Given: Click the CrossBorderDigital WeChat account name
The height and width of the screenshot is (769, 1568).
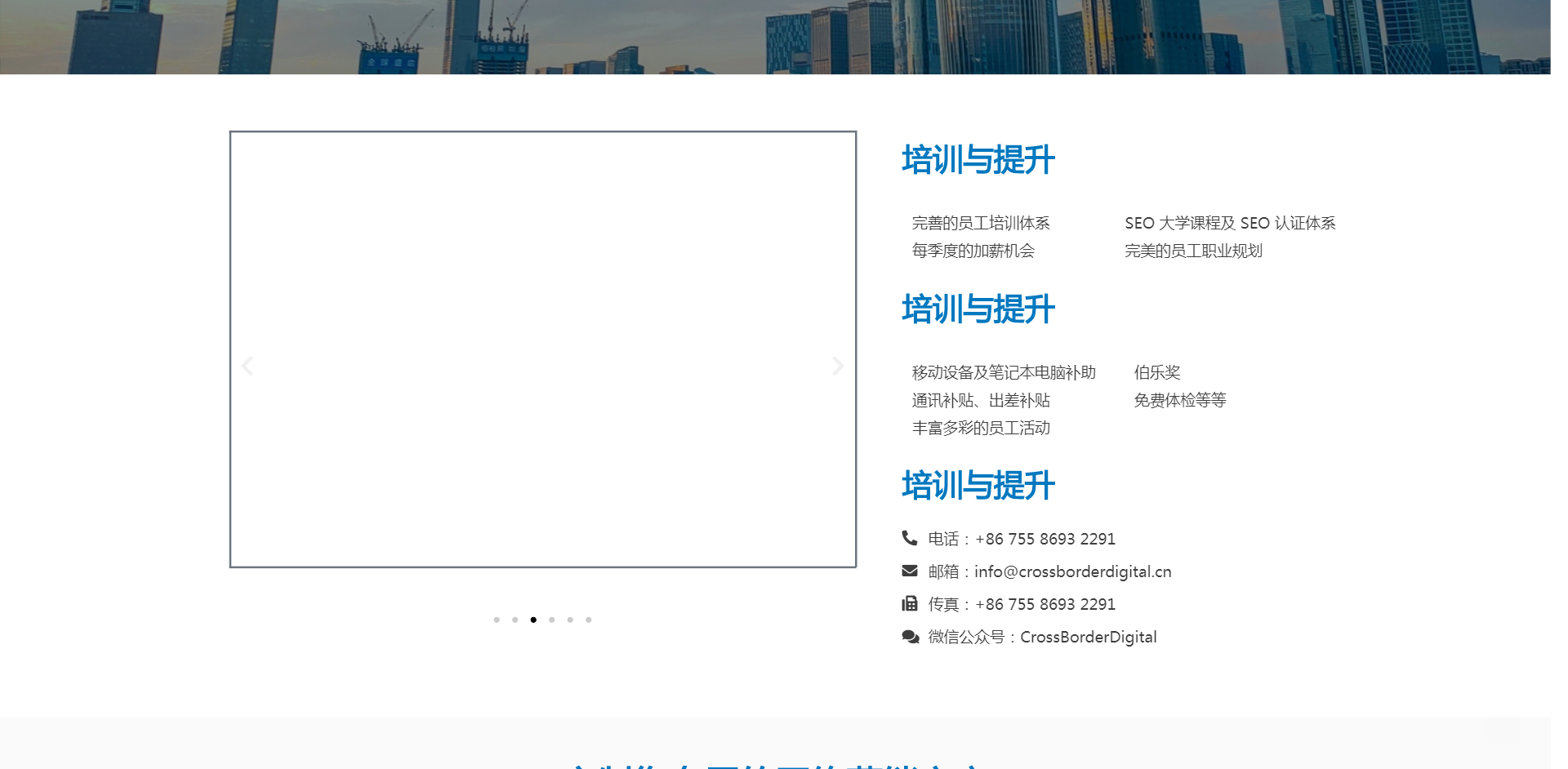Looking at the screenshot, I should click(1088, 637).
